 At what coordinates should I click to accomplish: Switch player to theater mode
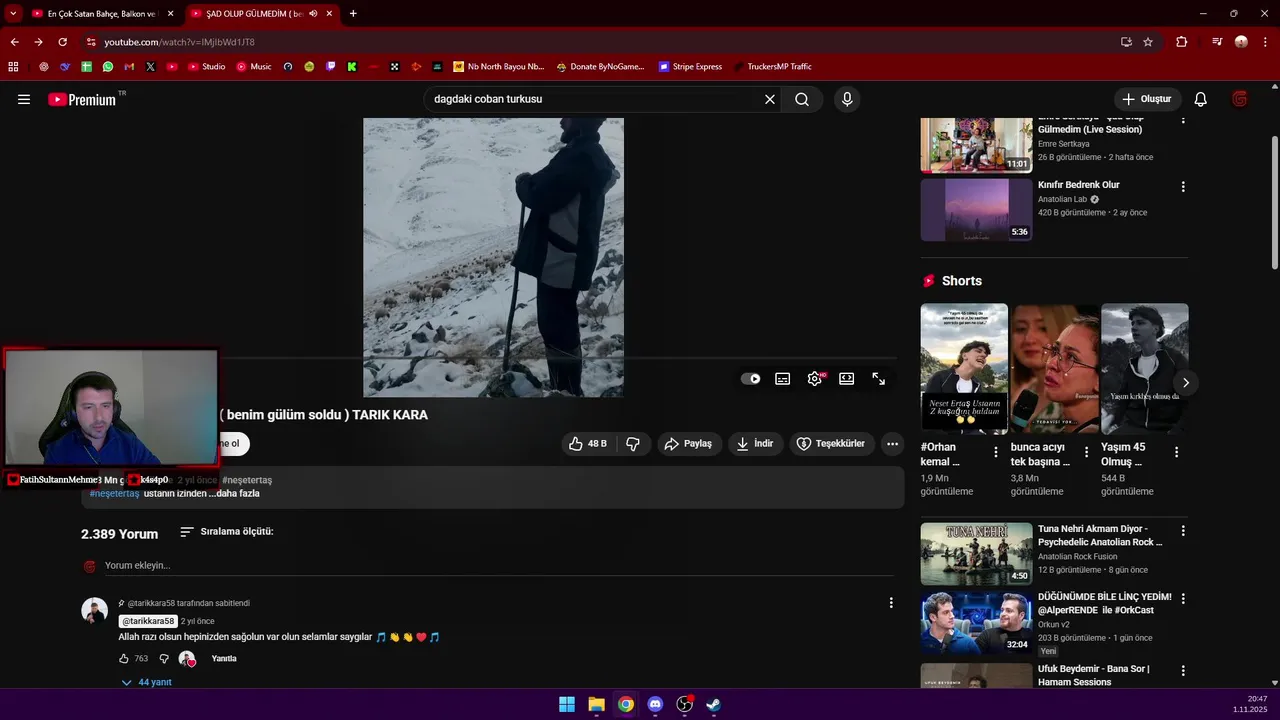[847, 379]
